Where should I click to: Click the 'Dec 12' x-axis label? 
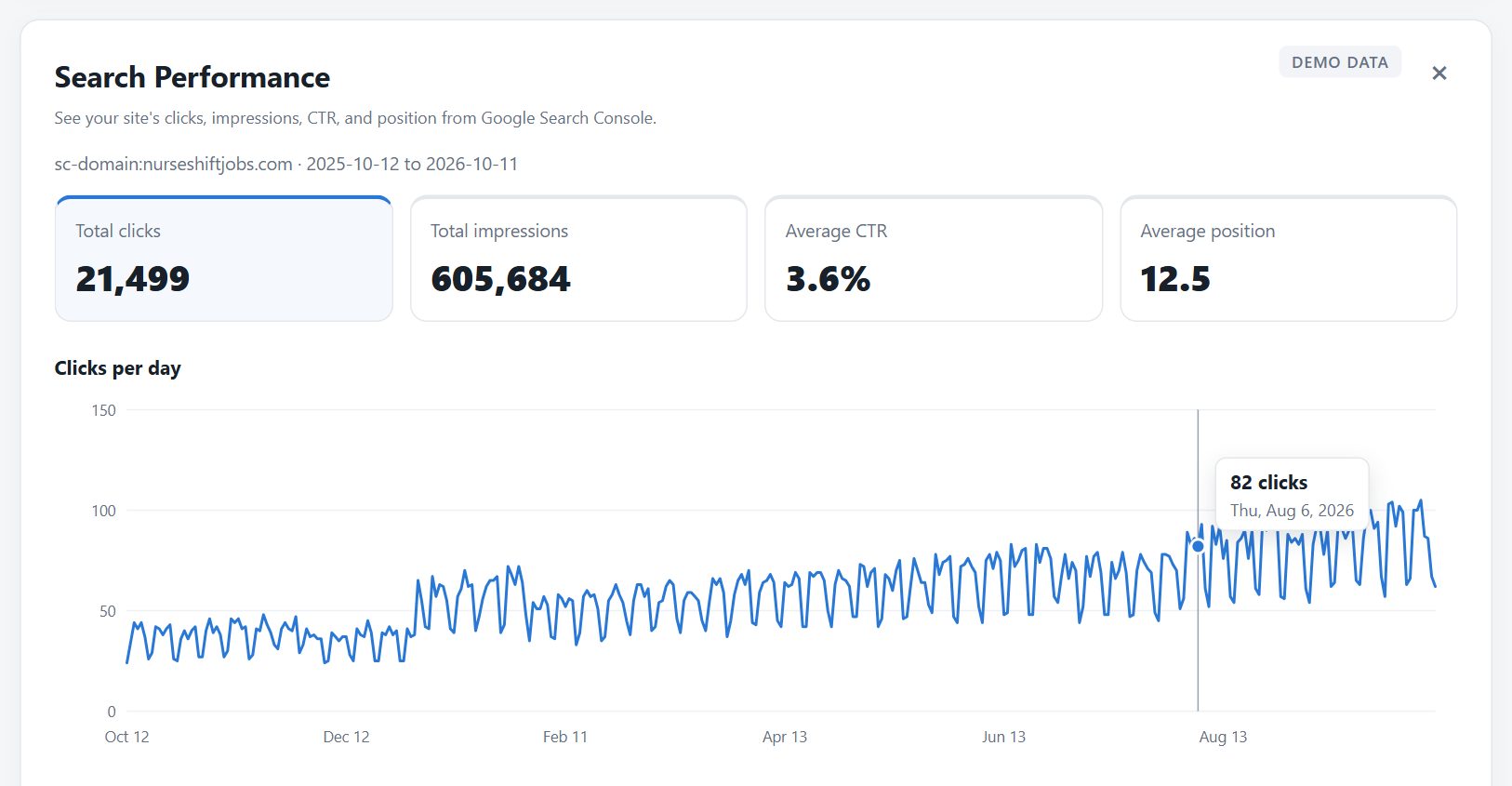(x=346, y=737)
